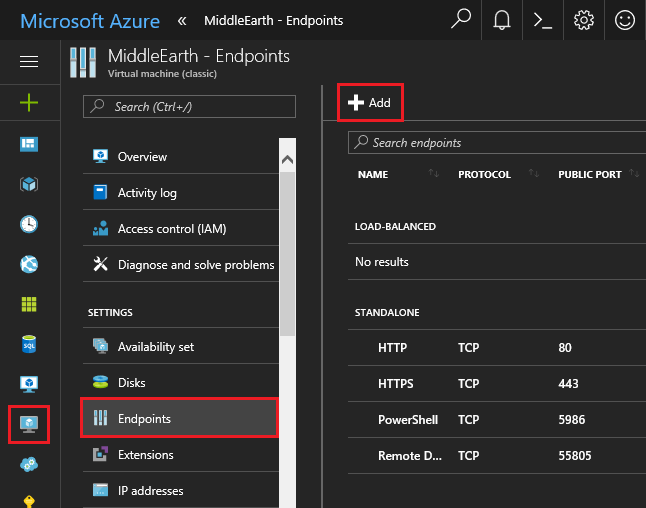The width and height of the screenshot is (646, 508).
Task: Open All resources green grid icon
Action: pyautogui.click(x=29, y=304)
